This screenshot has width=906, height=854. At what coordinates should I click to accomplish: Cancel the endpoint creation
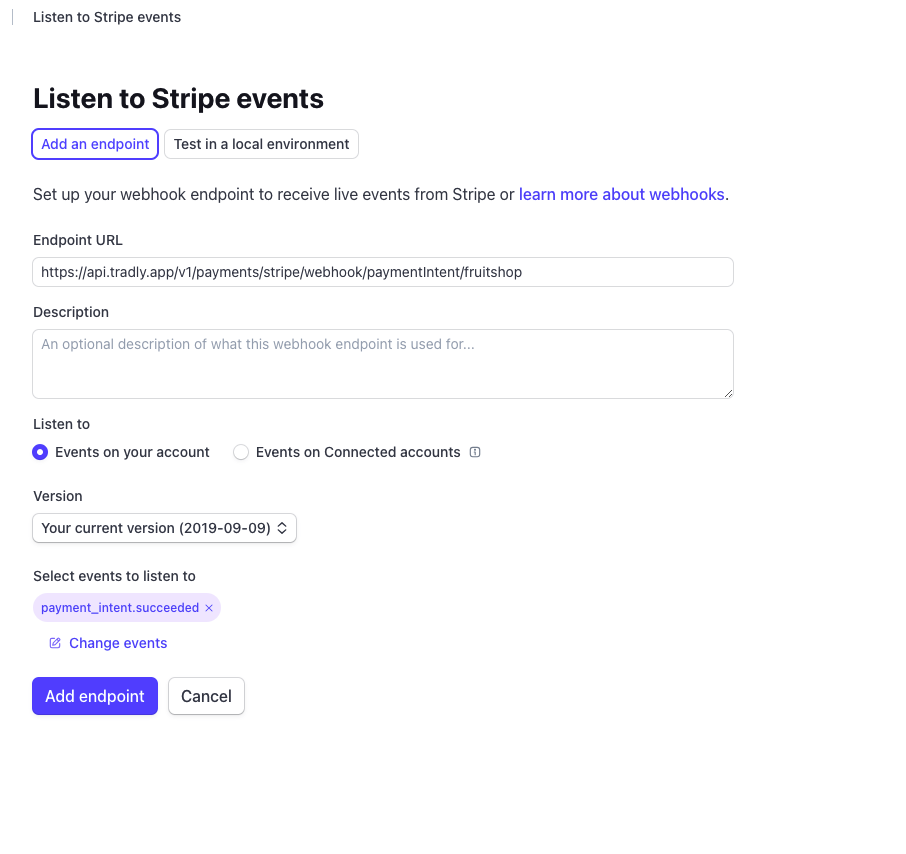206,696
